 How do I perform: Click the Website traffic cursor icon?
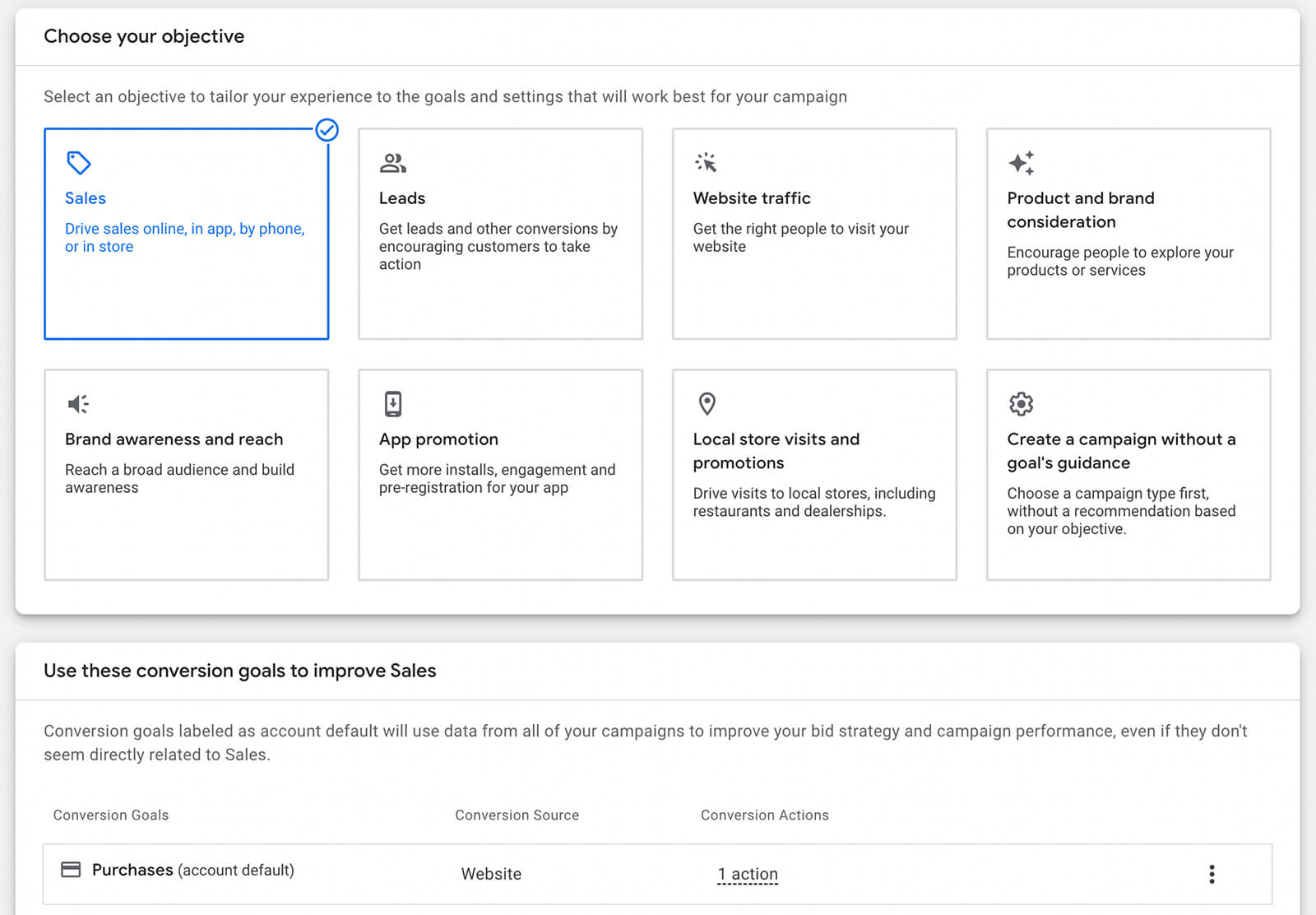(x=706, y=163)
